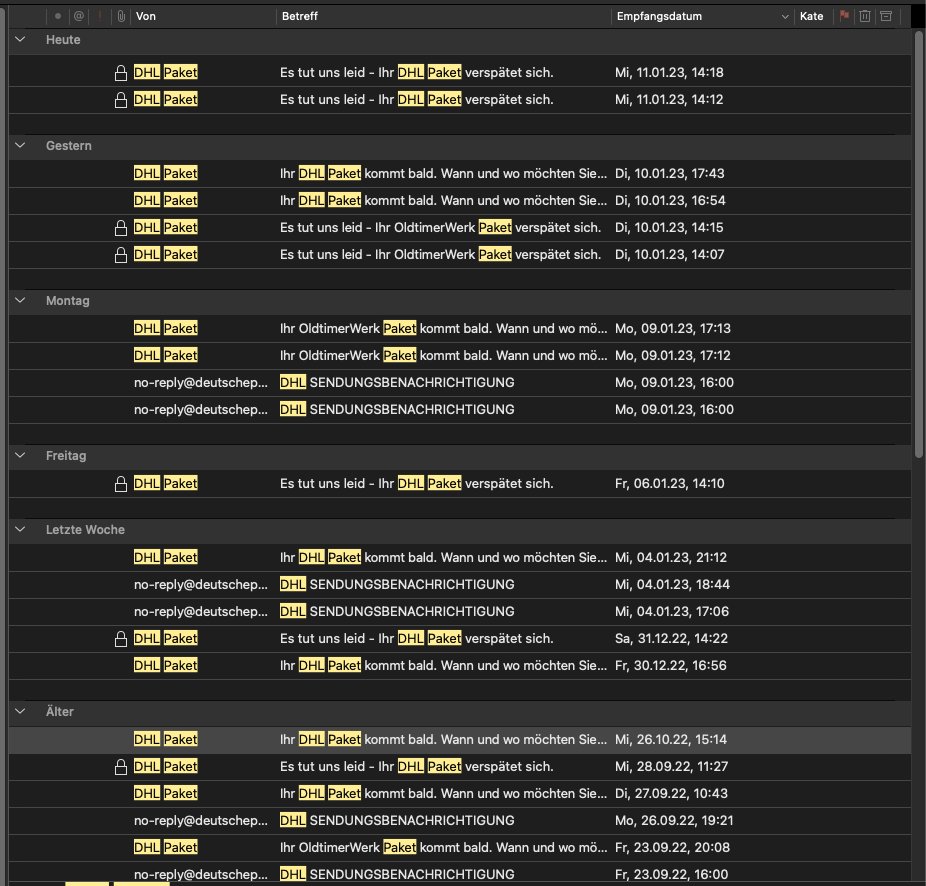The width and height of the screenshot is (926, 886).
Task: Sort by flag status column icon
Action: tap(845, 16)
